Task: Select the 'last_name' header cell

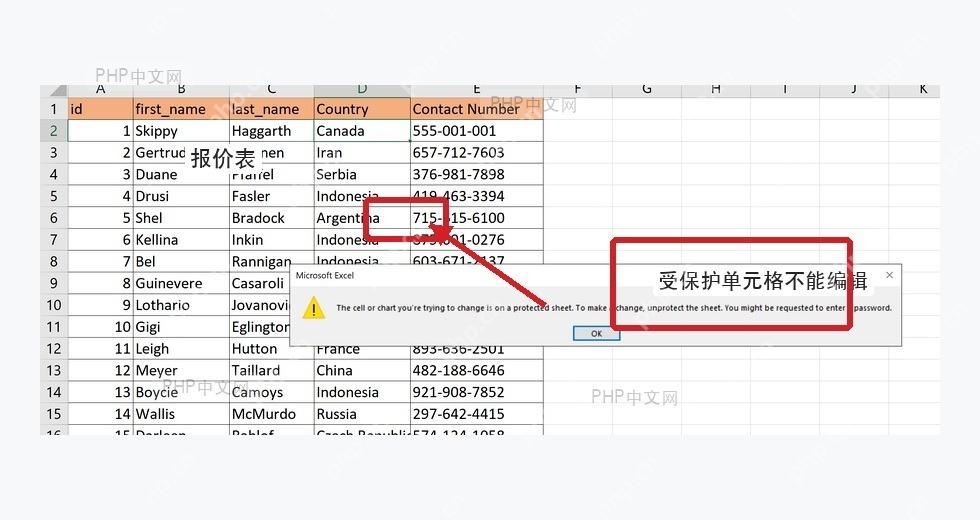Action: [271, 109]
